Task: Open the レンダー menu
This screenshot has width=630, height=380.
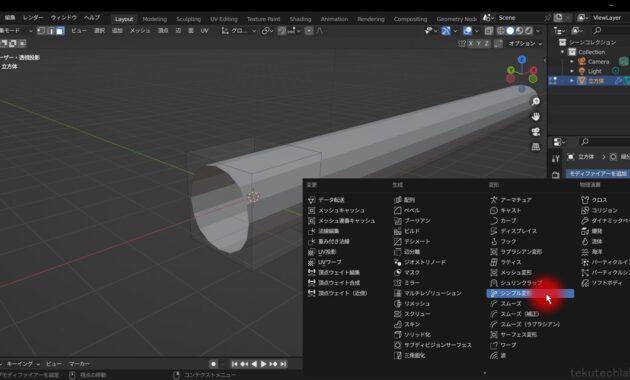Action: [33, 18]
